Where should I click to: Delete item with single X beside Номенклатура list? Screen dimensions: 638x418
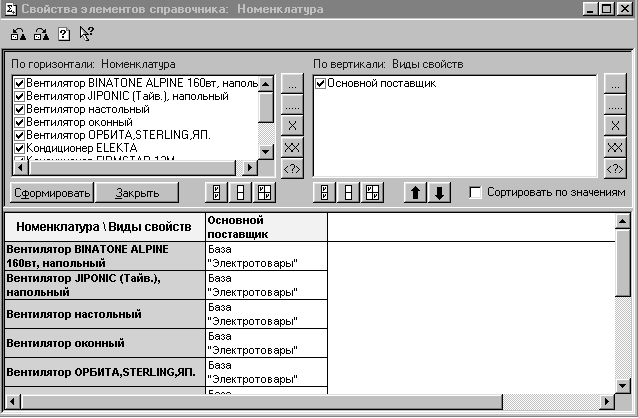click(x=292, y=126)
